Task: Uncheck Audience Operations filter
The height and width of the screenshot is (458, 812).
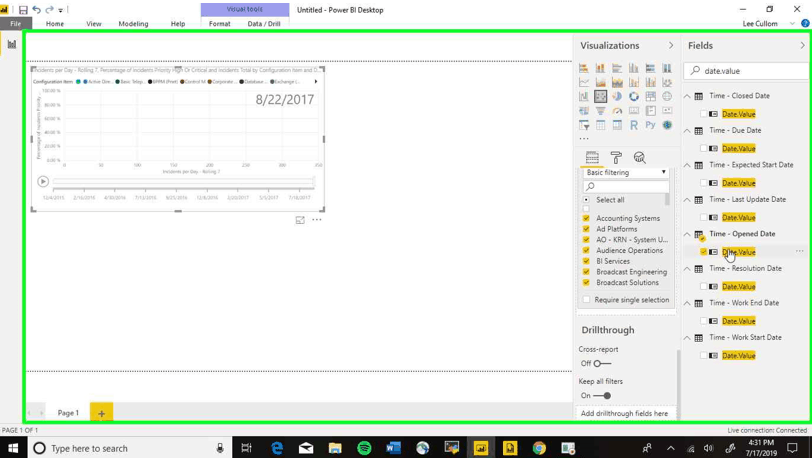Action: 586,250
